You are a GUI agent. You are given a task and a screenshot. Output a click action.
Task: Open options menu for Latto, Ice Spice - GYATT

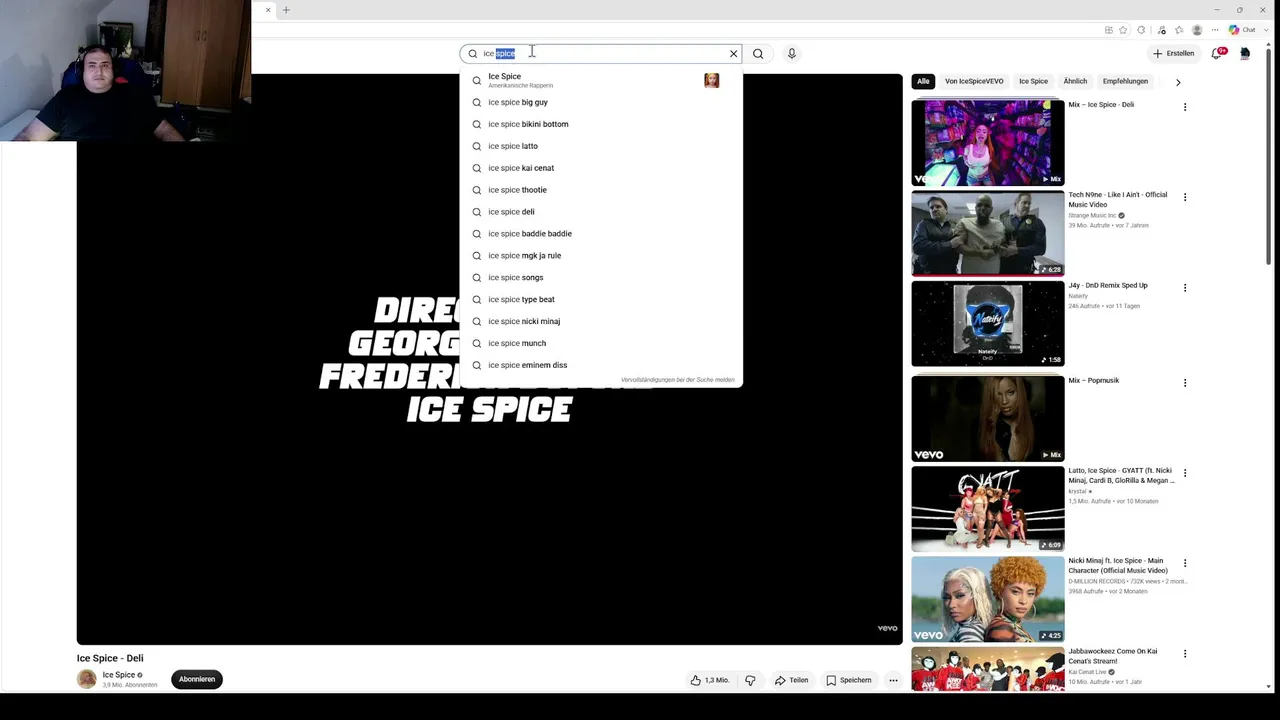[x=1185, y=473]
